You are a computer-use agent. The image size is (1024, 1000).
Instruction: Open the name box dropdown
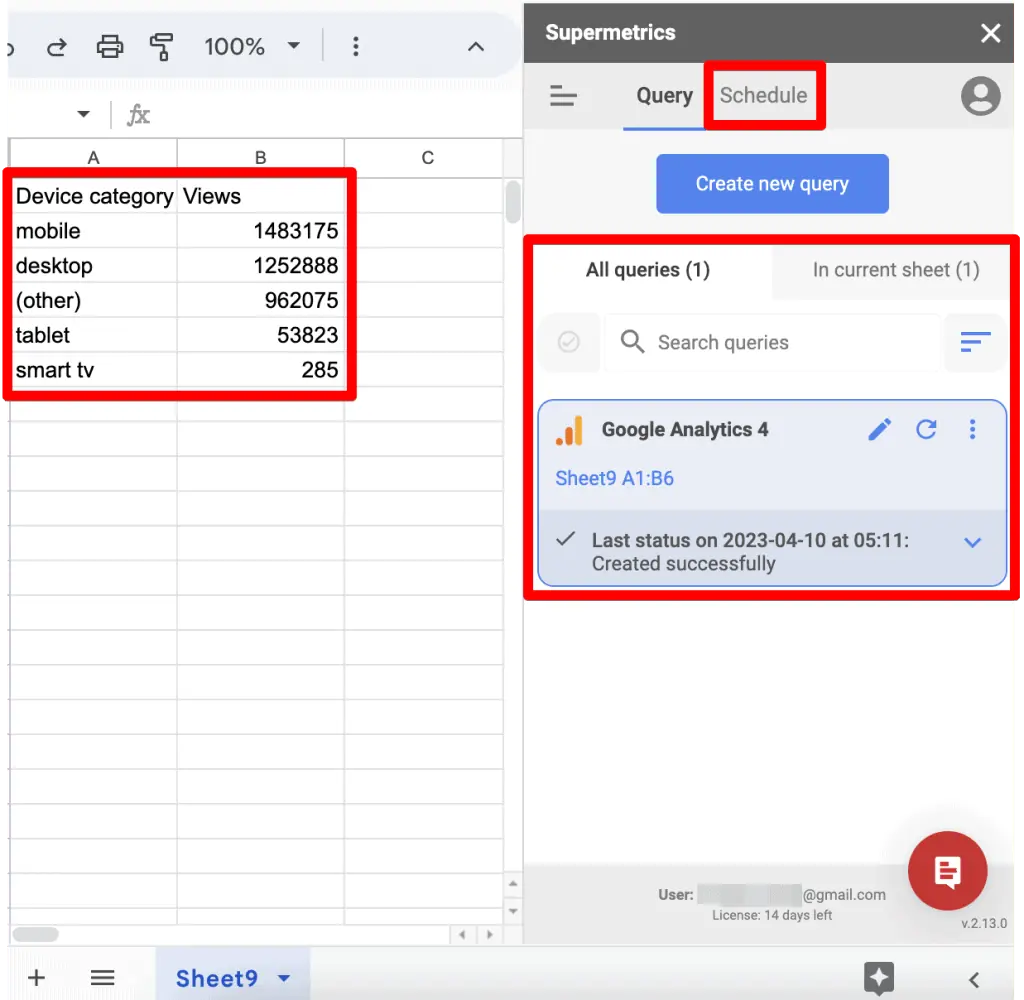pyautogui.click(x=82, y=114)
